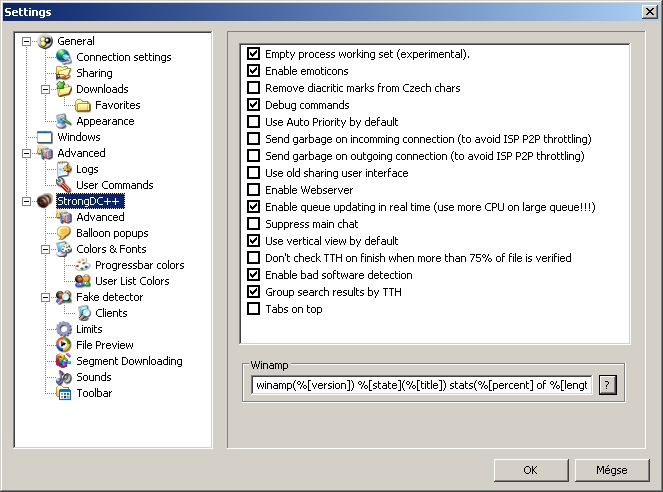The image size is (663, 492).
Task: Open the Toolbar settings page
Action: pos(94,393)
